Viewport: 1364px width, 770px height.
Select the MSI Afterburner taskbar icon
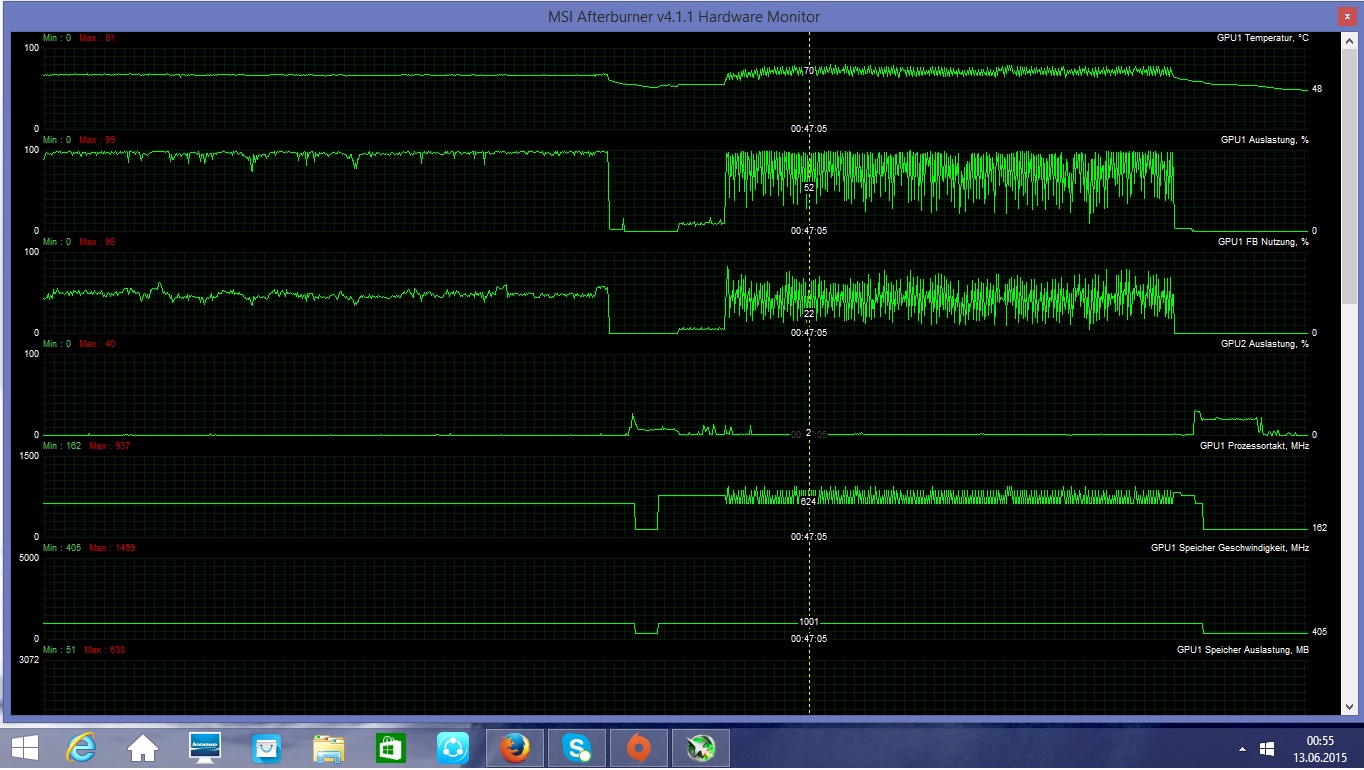(701, 747)
